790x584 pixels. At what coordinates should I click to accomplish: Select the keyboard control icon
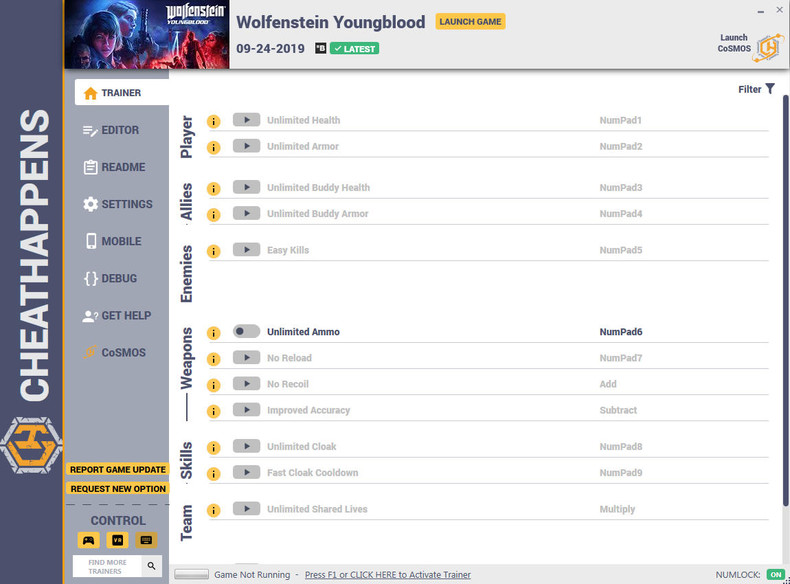146,540
